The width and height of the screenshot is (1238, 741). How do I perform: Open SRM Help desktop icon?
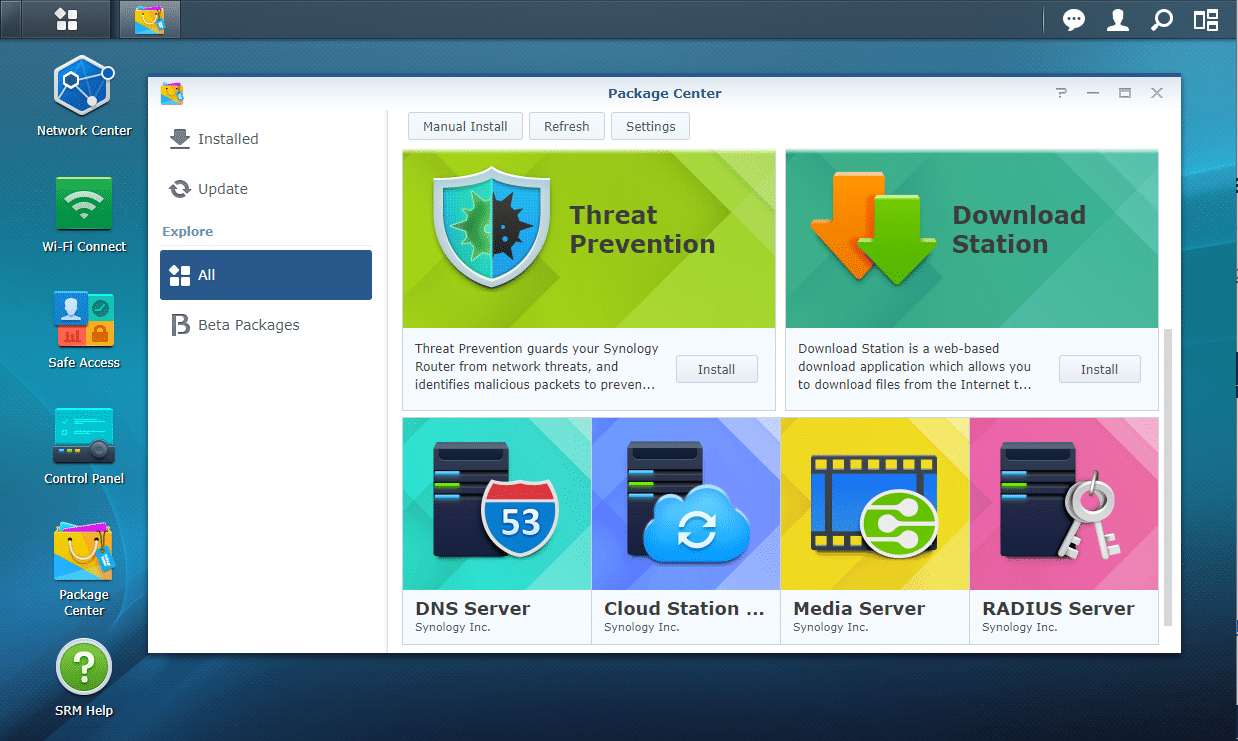[84, 667]
